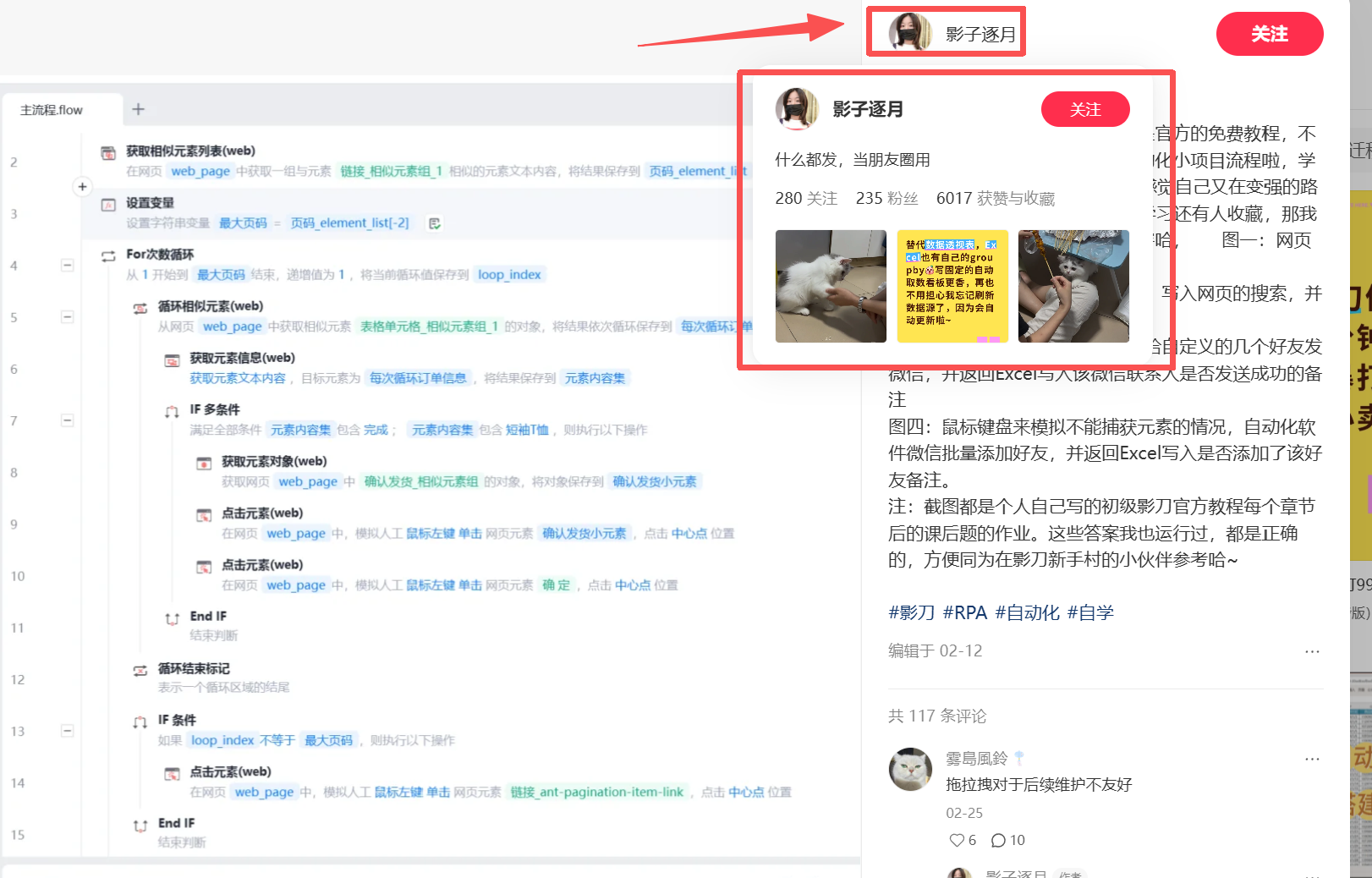The image size is (1372, 878).
Task: Click 关注 button inside the profile popup
Action: pyautogui.click(x=1085, y=109)
